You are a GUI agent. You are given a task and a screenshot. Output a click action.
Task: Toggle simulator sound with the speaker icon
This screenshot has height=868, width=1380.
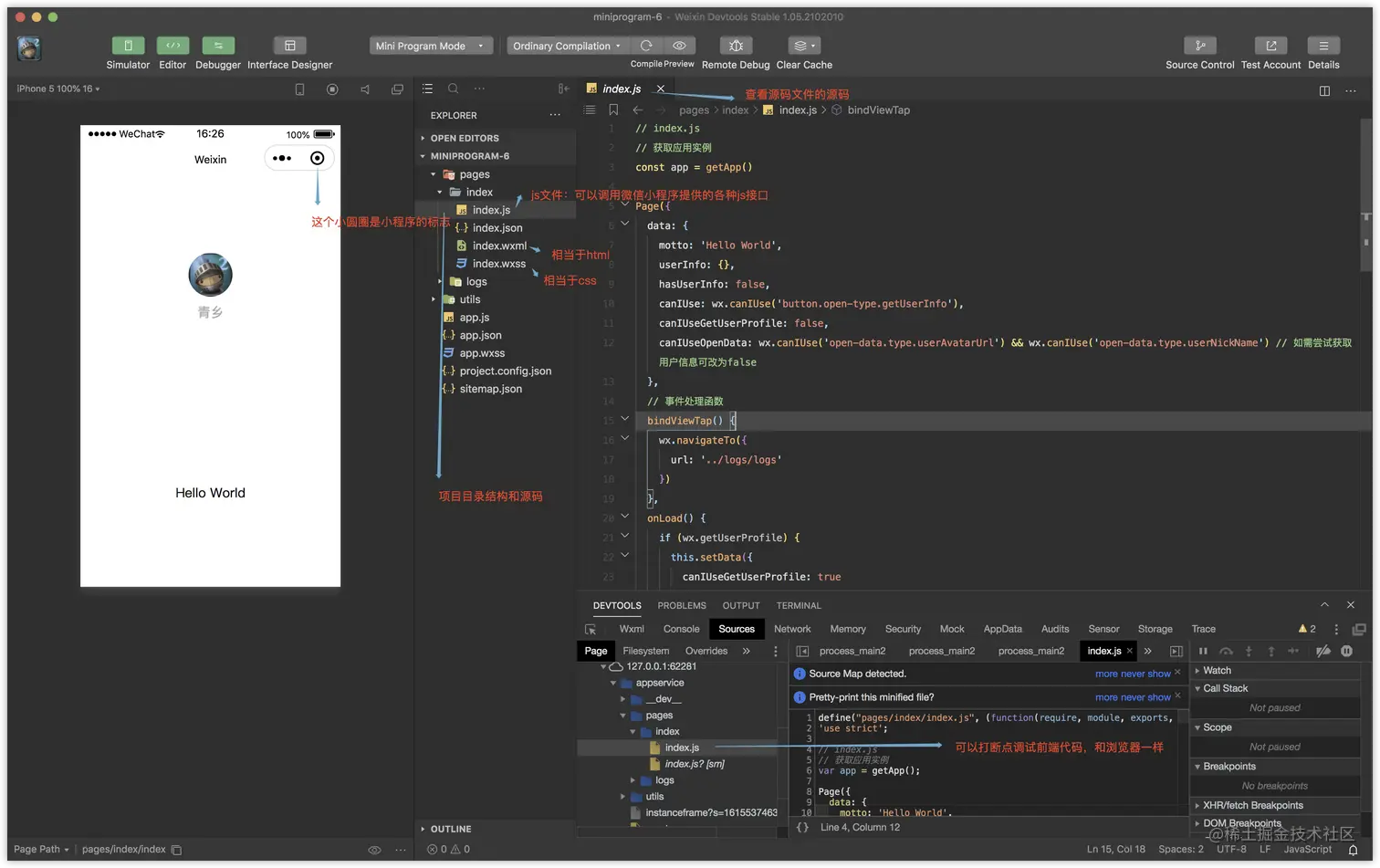coord(365,89)
